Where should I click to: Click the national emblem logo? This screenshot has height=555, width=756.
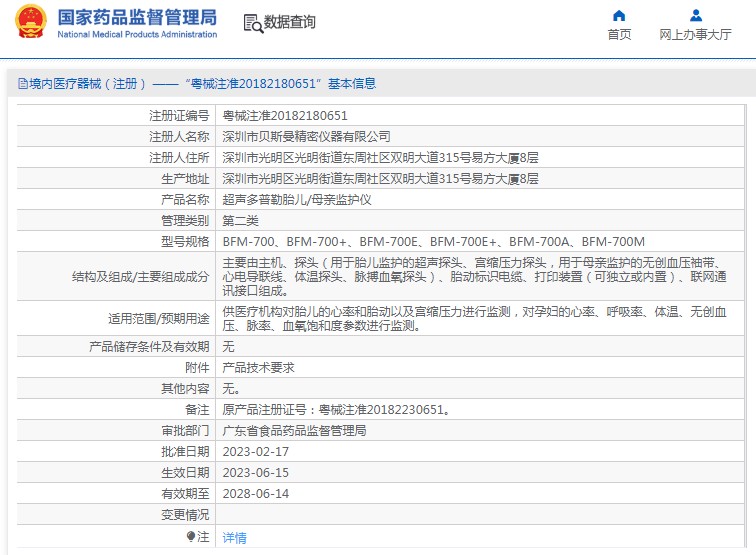coord(31,22)
